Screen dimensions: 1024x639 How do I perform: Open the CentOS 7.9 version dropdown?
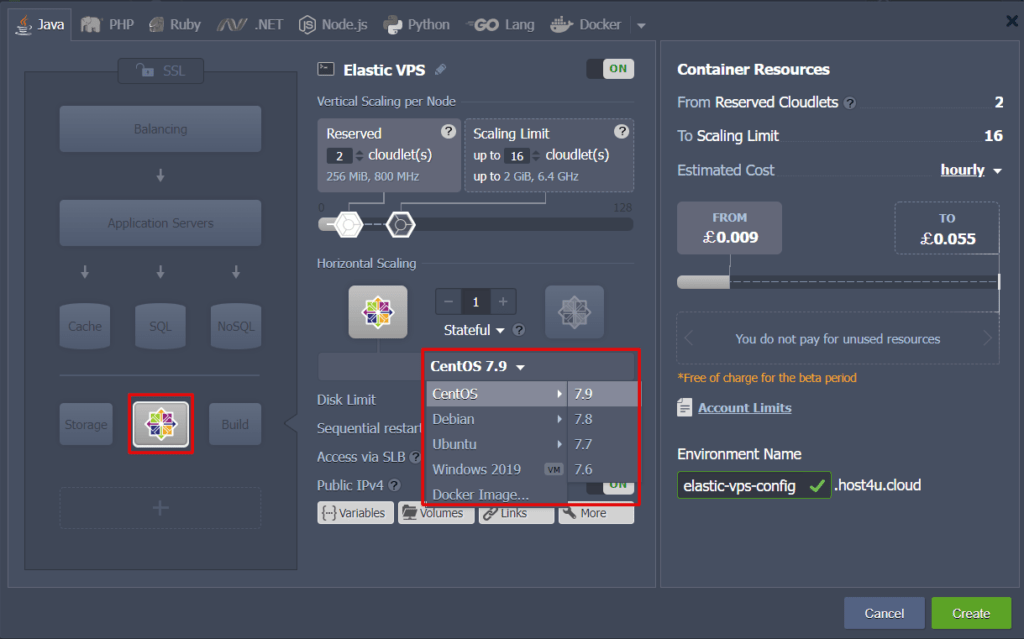(x=477, y=366)
